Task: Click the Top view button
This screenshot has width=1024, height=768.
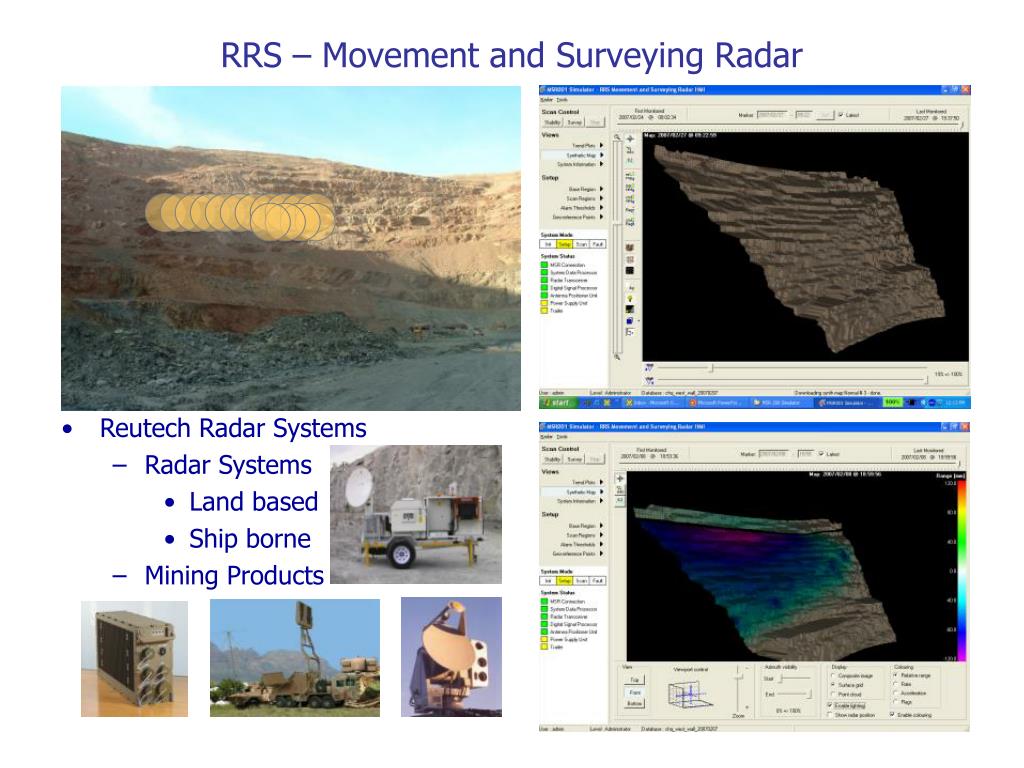Action: [x=634, y=680]
